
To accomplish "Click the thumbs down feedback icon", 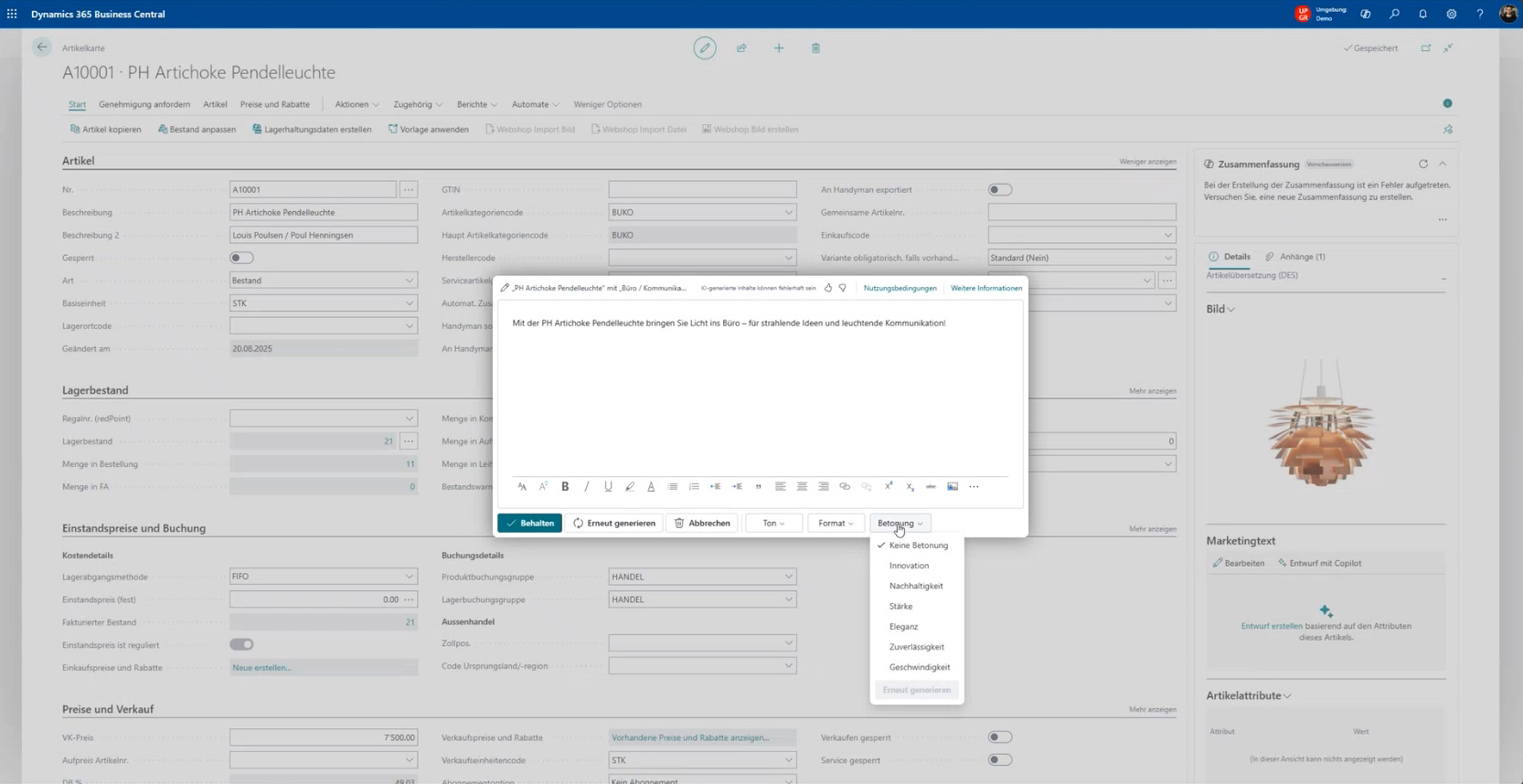I will pyautogui.click(x=843, y=288).
